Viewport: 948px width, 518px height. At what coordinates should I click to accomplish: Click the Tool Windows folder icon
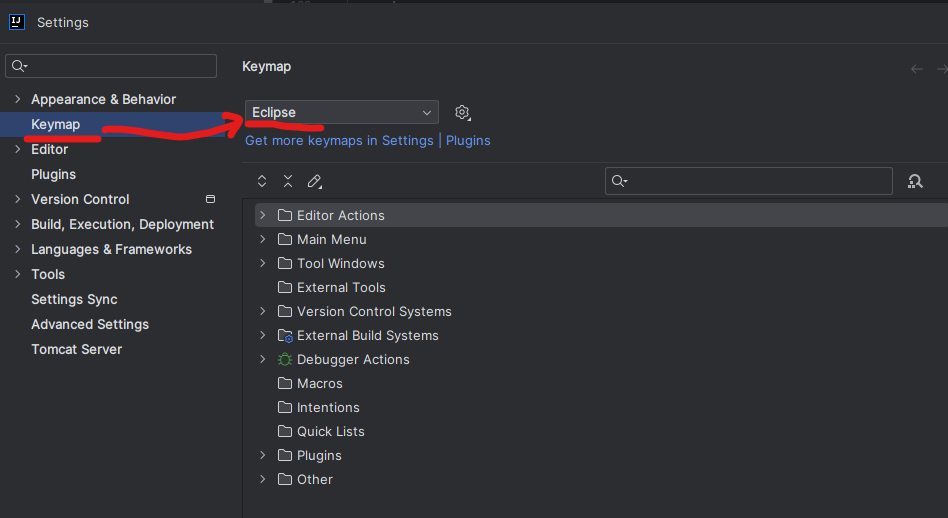(285, 264)
